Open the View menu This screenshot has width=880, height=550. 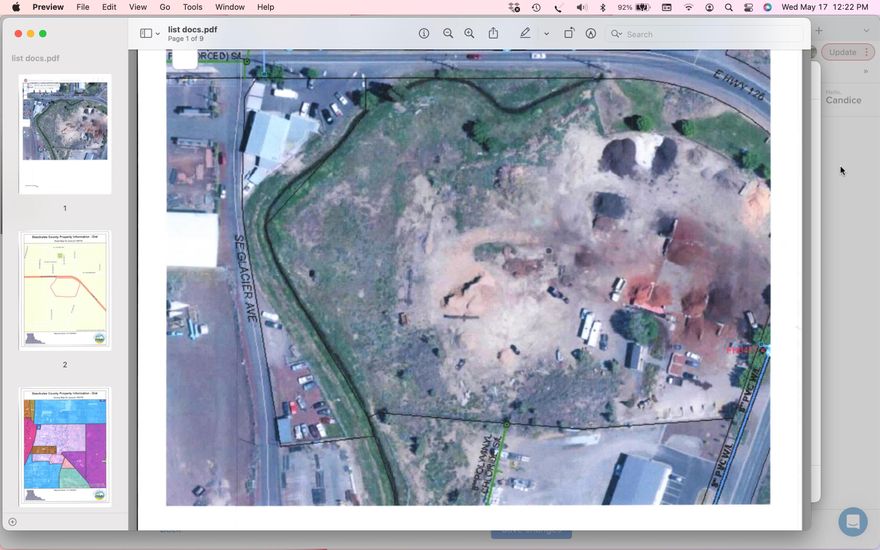tap(138, 7)
